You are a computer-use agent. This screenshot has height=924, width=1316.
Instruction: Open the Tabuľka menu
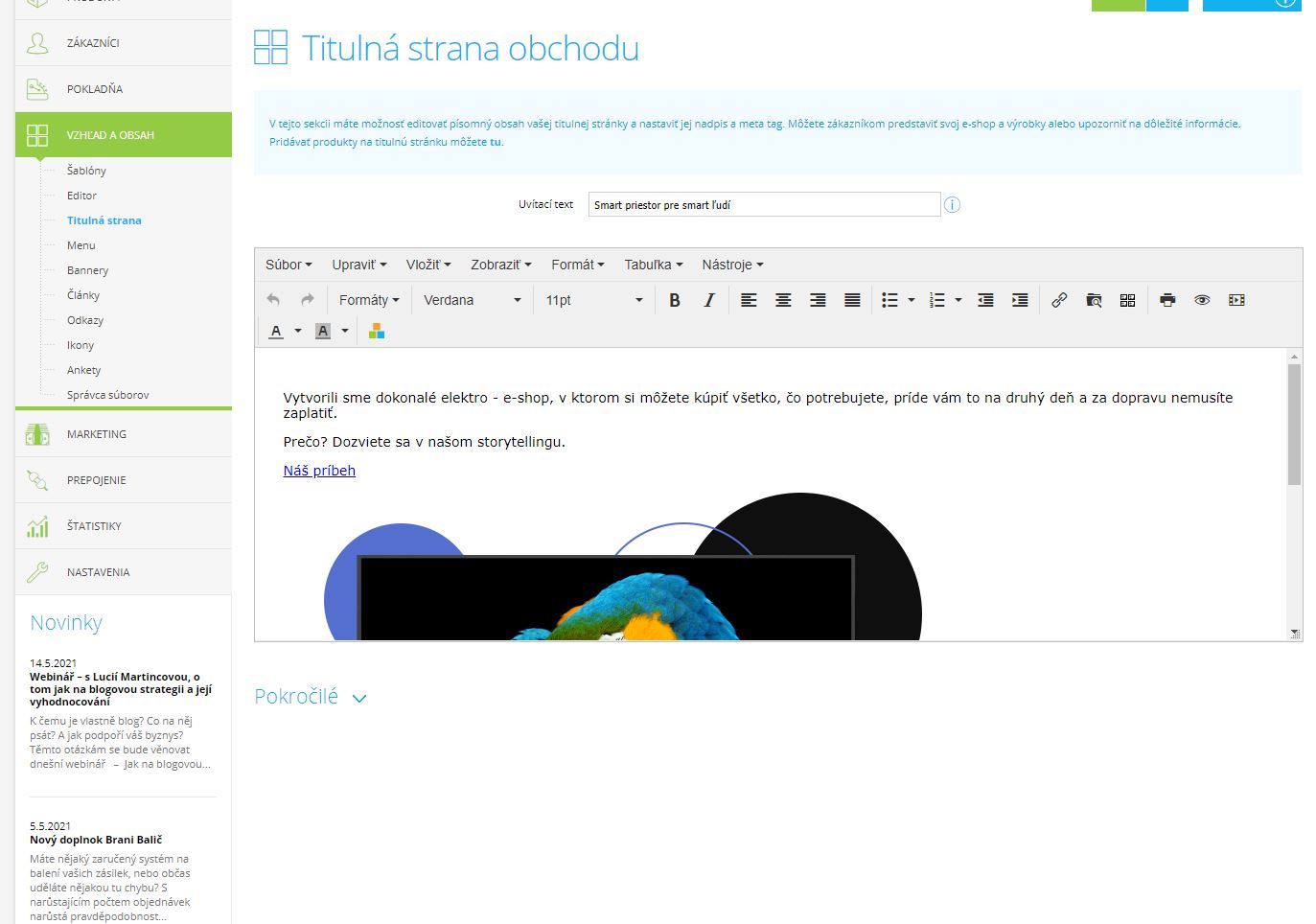[654, 265]
